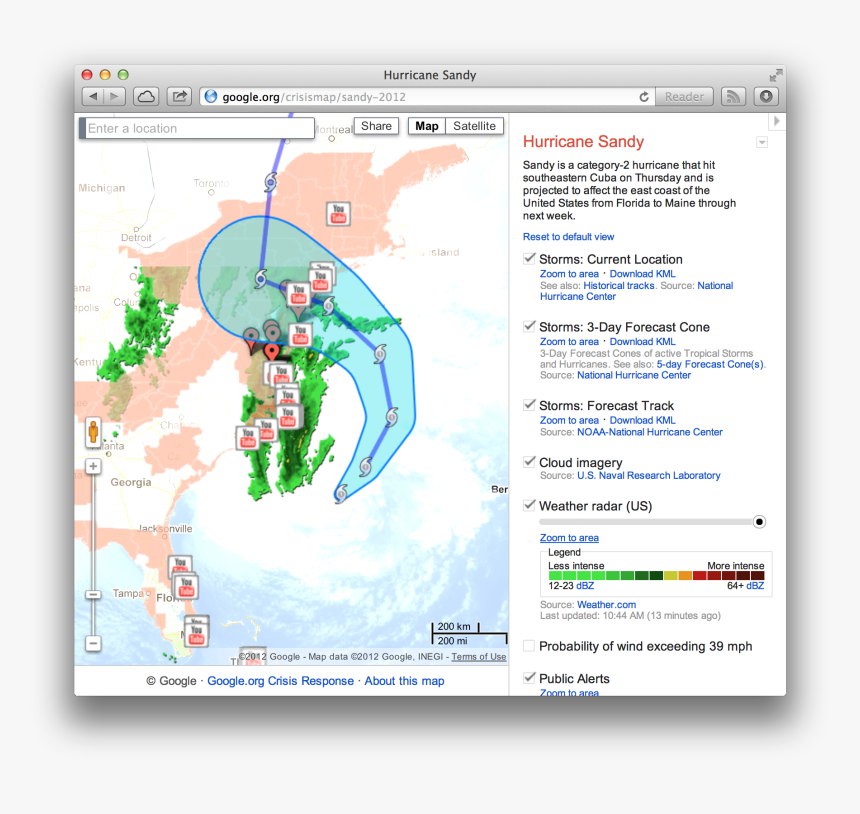Enable Probability of wind exceeding 39 mph
Image resolution: width=860 pixels, height=814 pixels.
coord(529,646)
